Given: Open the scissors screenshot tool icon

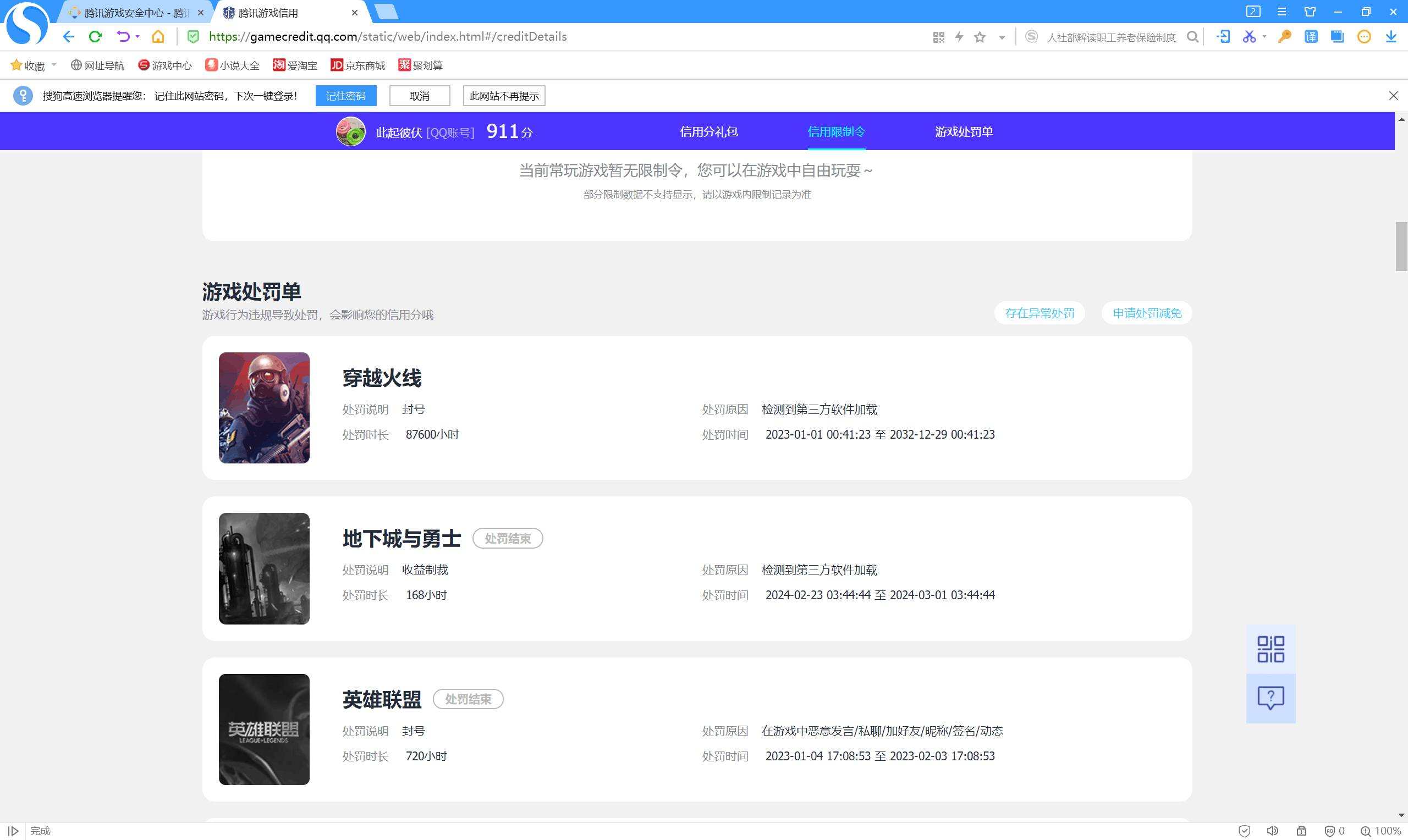Looking at the screenshot, I should tap(1249, 37).
